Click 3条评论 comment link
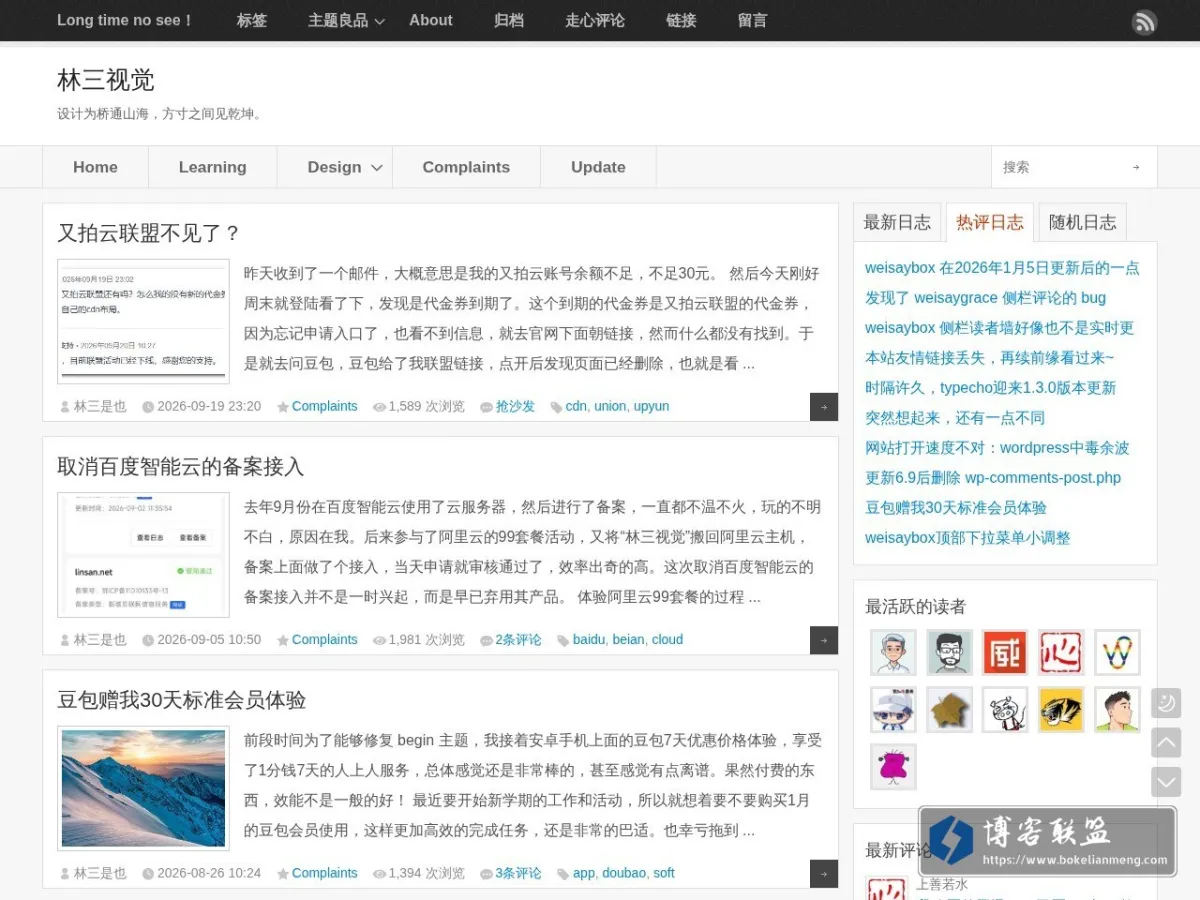Viewport: 1200px width, 900px height. tap(518, 873)
